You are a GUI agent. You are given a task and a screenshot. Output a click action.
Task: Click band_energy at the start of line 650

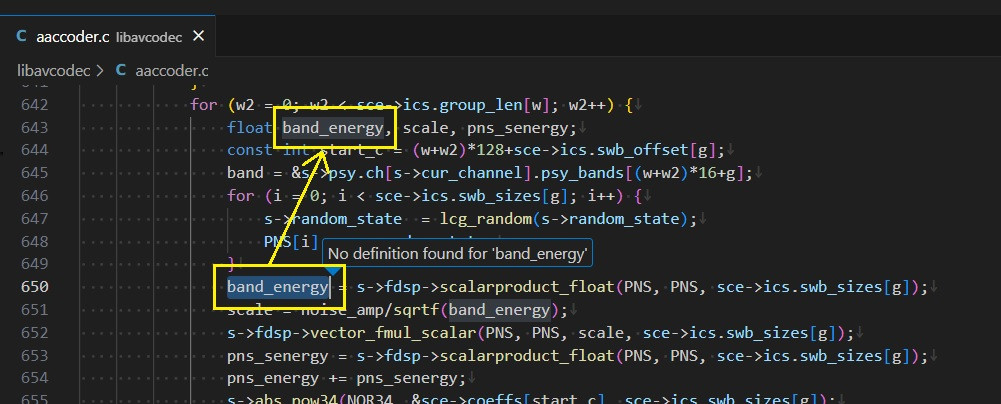pyautogui.click(x=278, y=287)
